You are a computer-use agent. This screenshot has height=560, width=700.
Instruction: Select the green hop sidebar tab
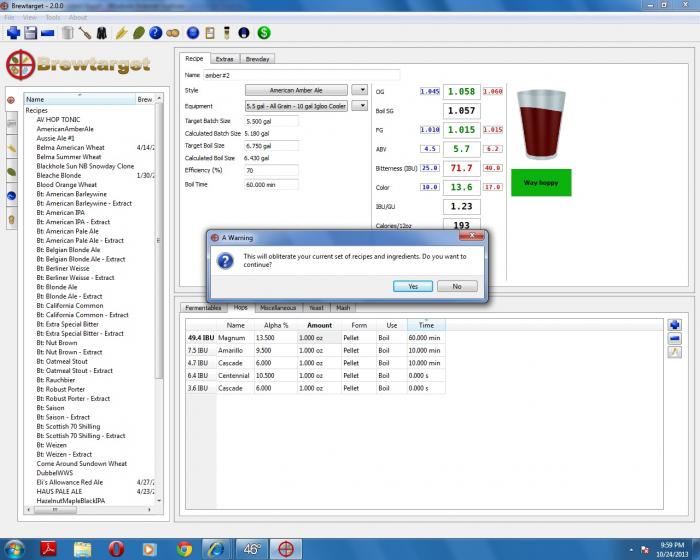tap(12, 172)
